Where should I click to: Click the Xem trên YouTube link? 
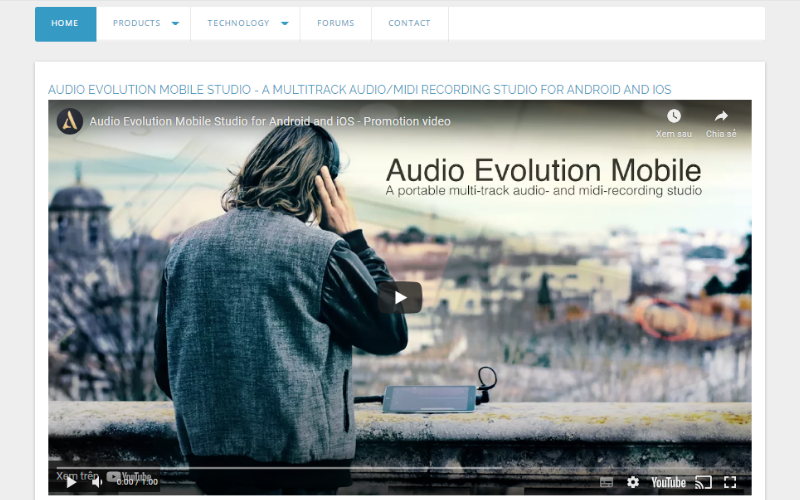click(104, 477)
